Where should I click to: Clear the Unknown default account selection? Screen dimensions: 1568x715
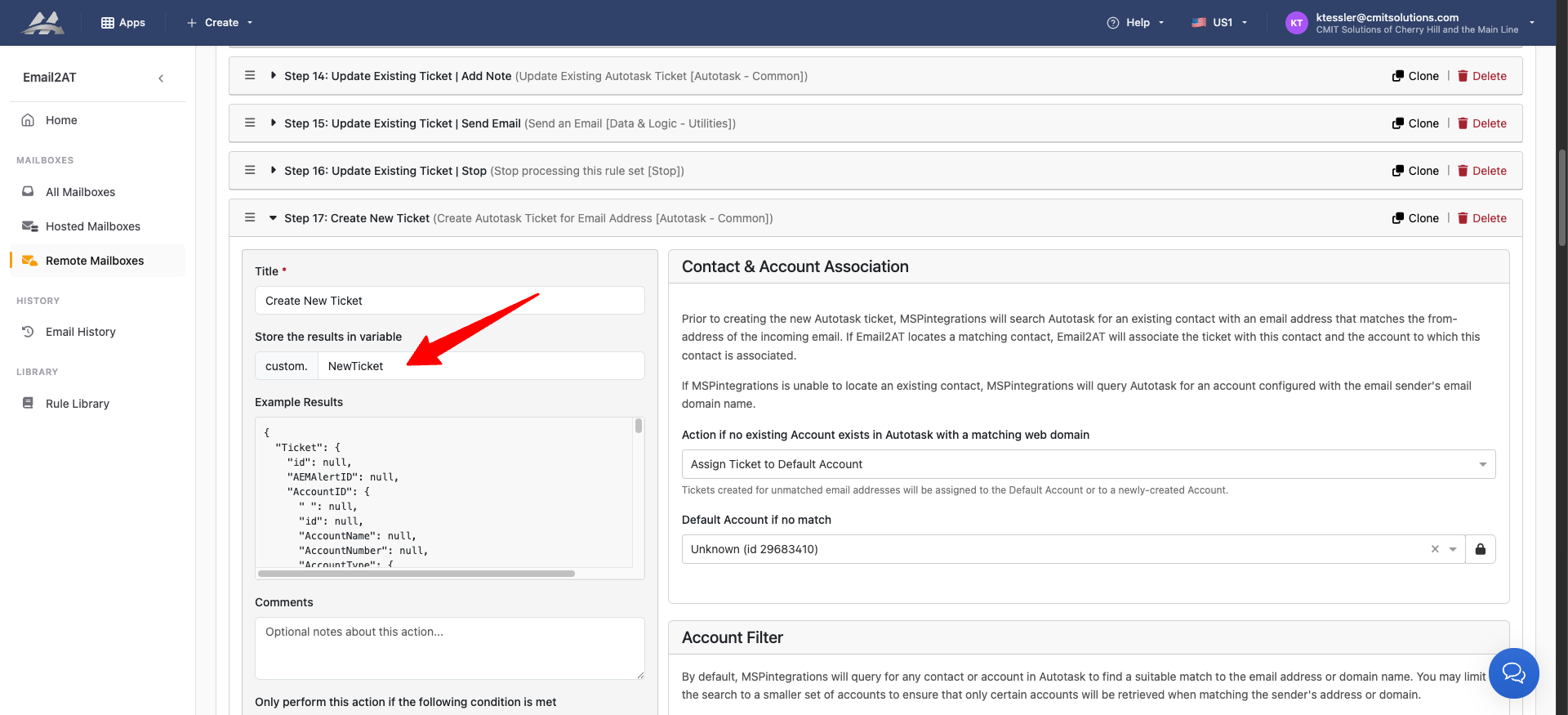click(1435, 549)
